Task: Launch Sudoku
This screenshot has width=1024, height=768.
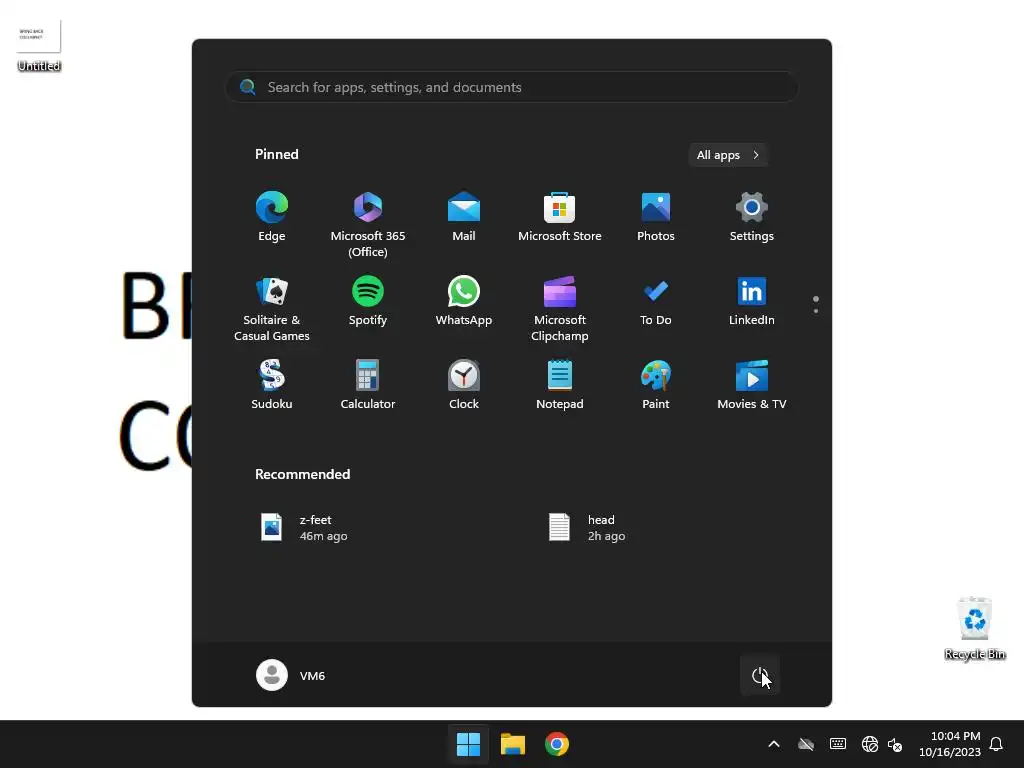Action: click(272, 385)
